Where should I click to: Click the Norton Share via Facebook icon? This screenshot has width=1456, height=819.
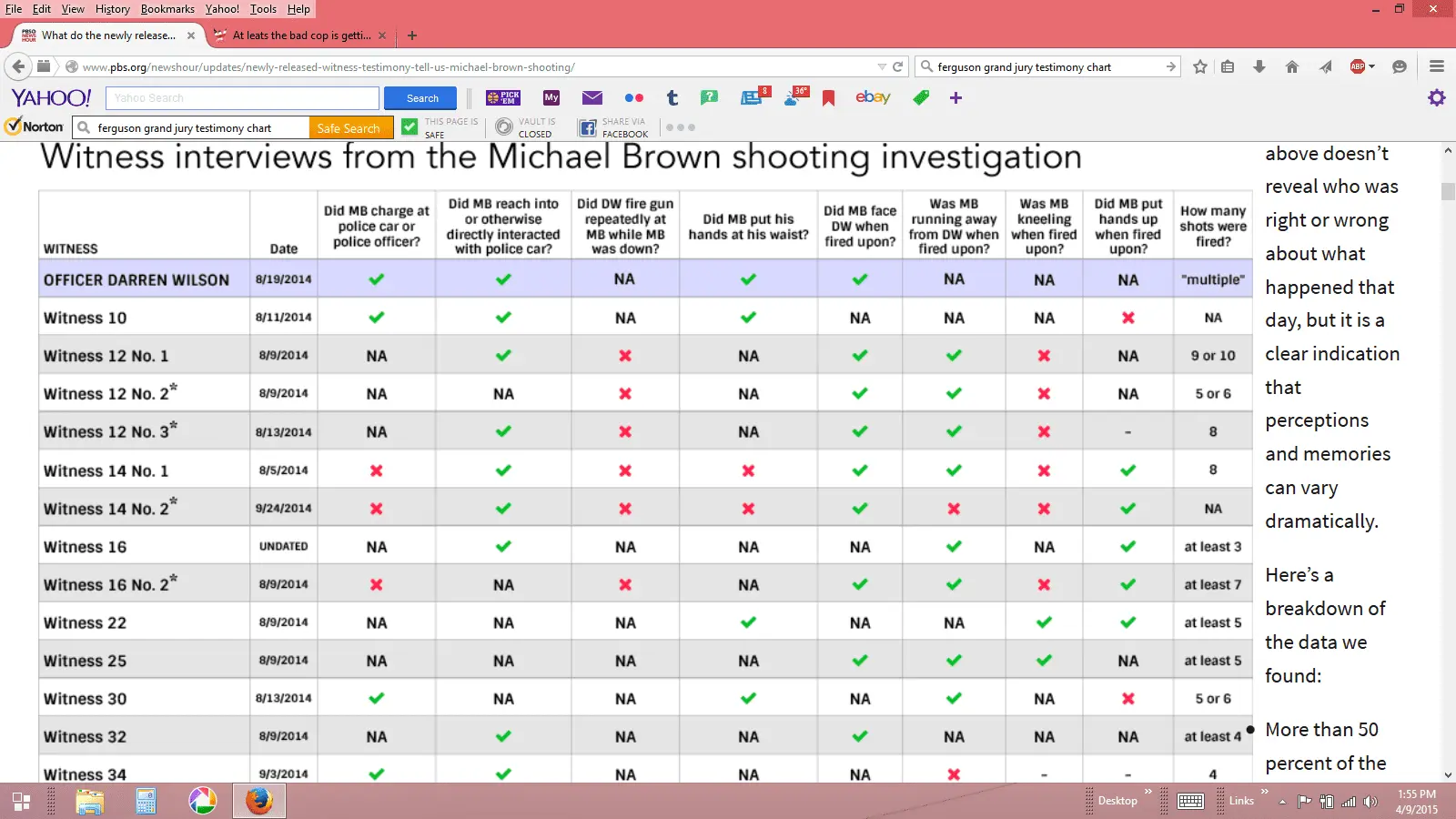click(x=588, y=127)
